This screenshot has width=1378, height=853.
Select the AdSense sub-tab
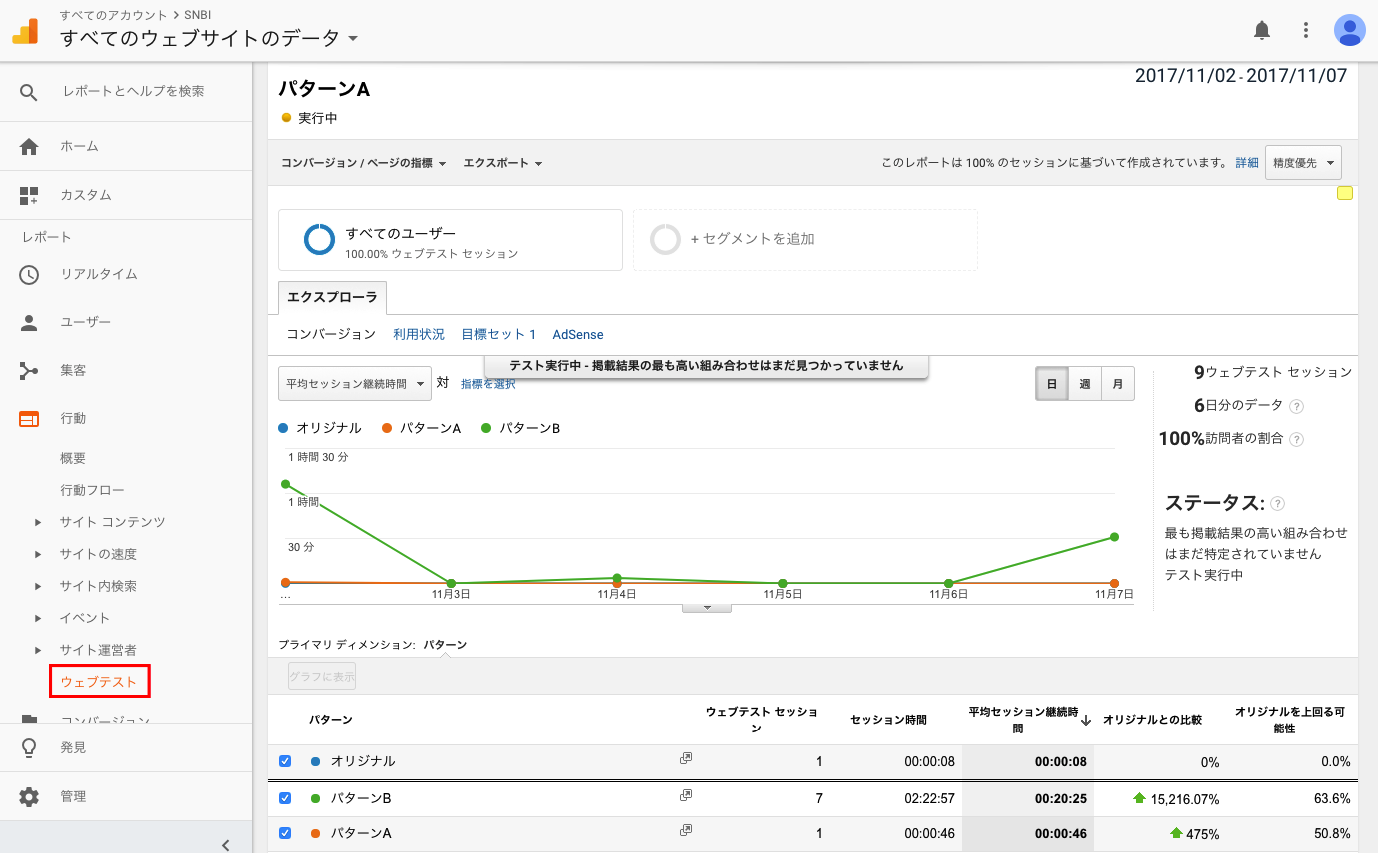tap(578, 335)
